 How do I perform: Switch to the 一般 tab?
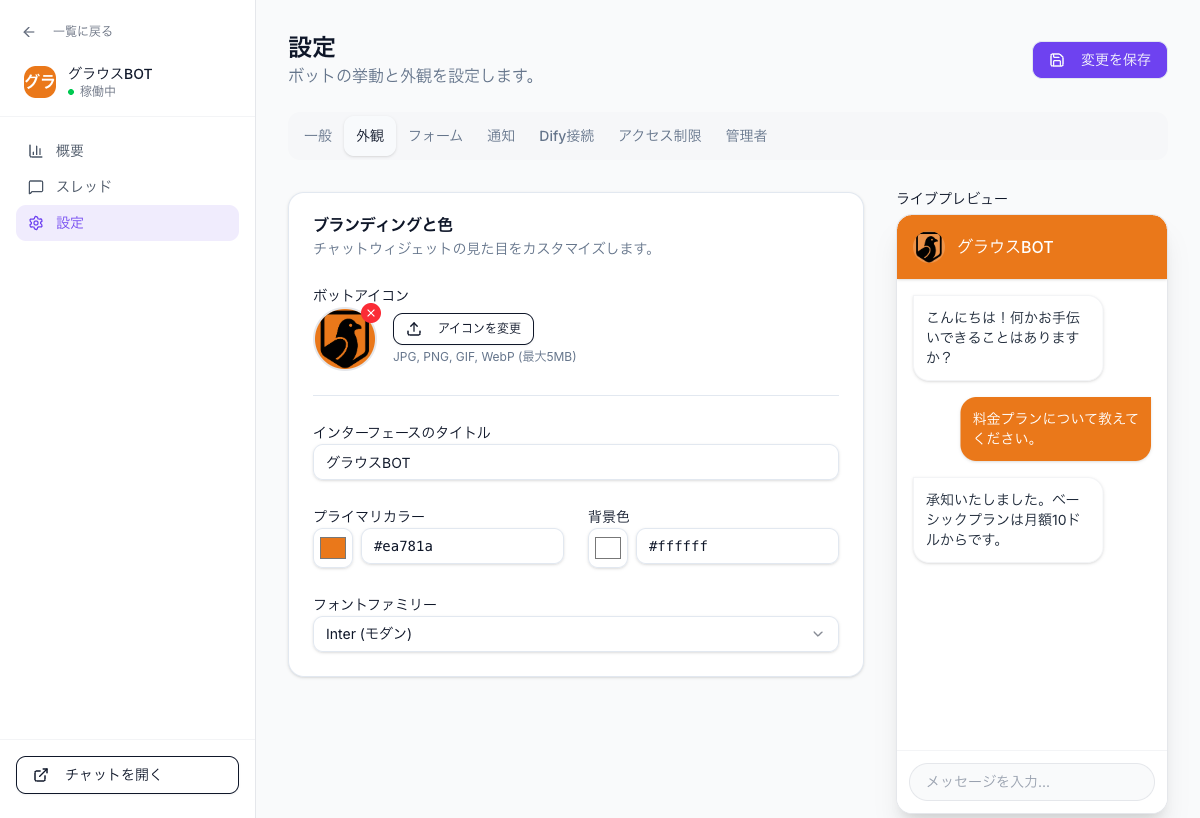click(x=317, y=135)
